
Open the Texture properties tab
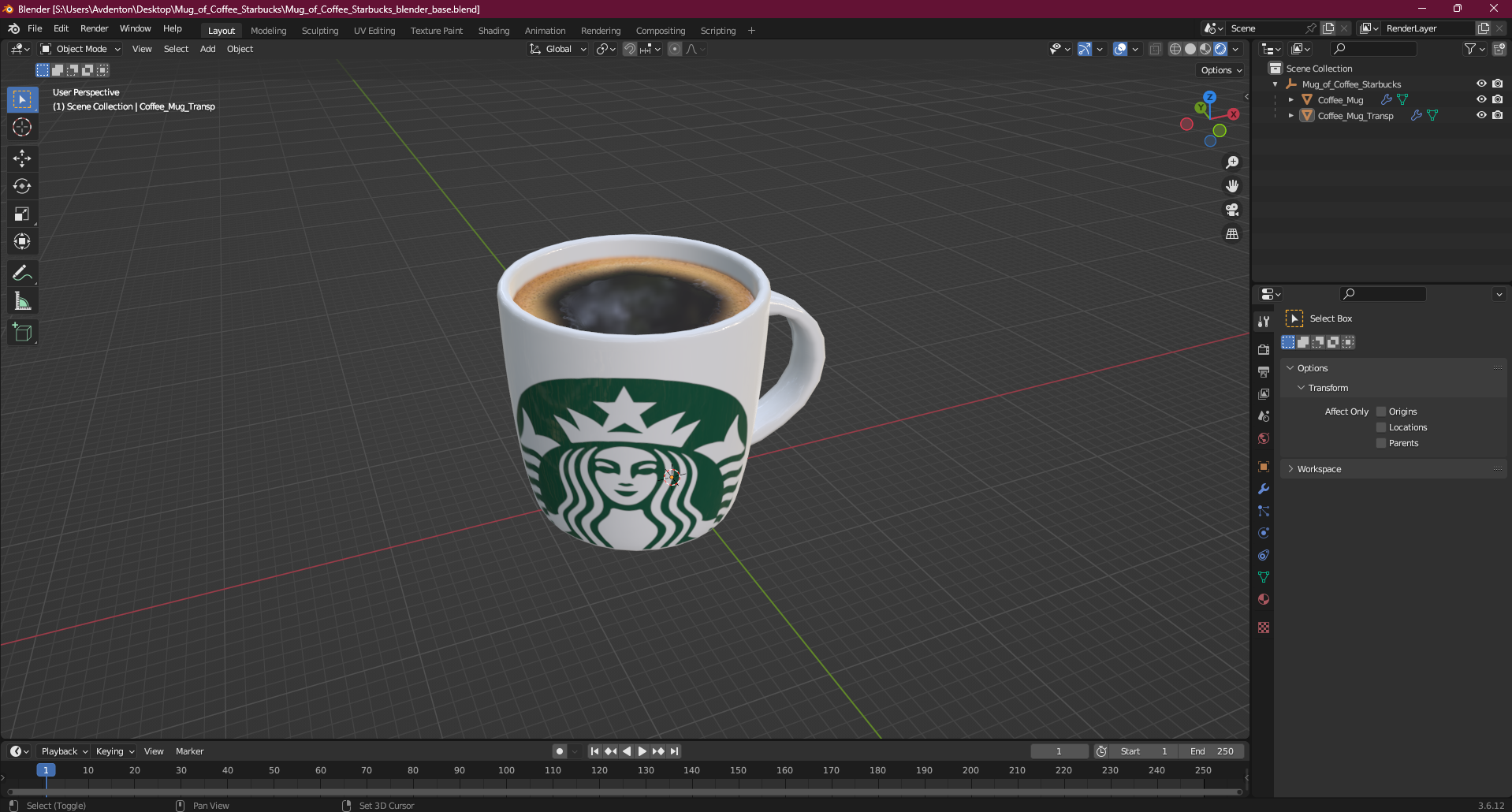tap(1264, 628)
